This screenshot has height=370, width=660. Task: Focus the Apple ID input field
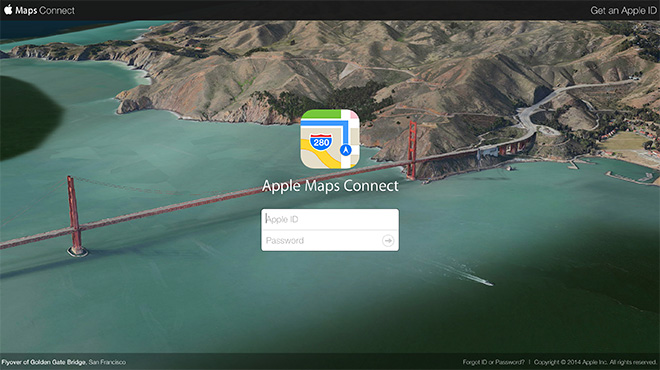[x=330, y=219]
